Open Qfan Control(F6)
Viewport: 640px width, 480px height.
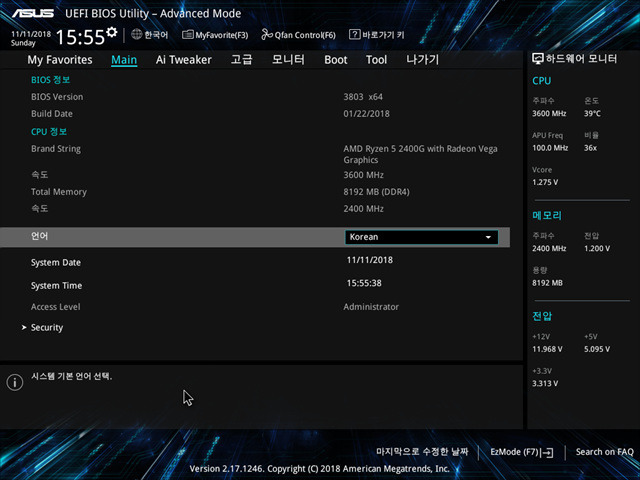pos(298,35)
